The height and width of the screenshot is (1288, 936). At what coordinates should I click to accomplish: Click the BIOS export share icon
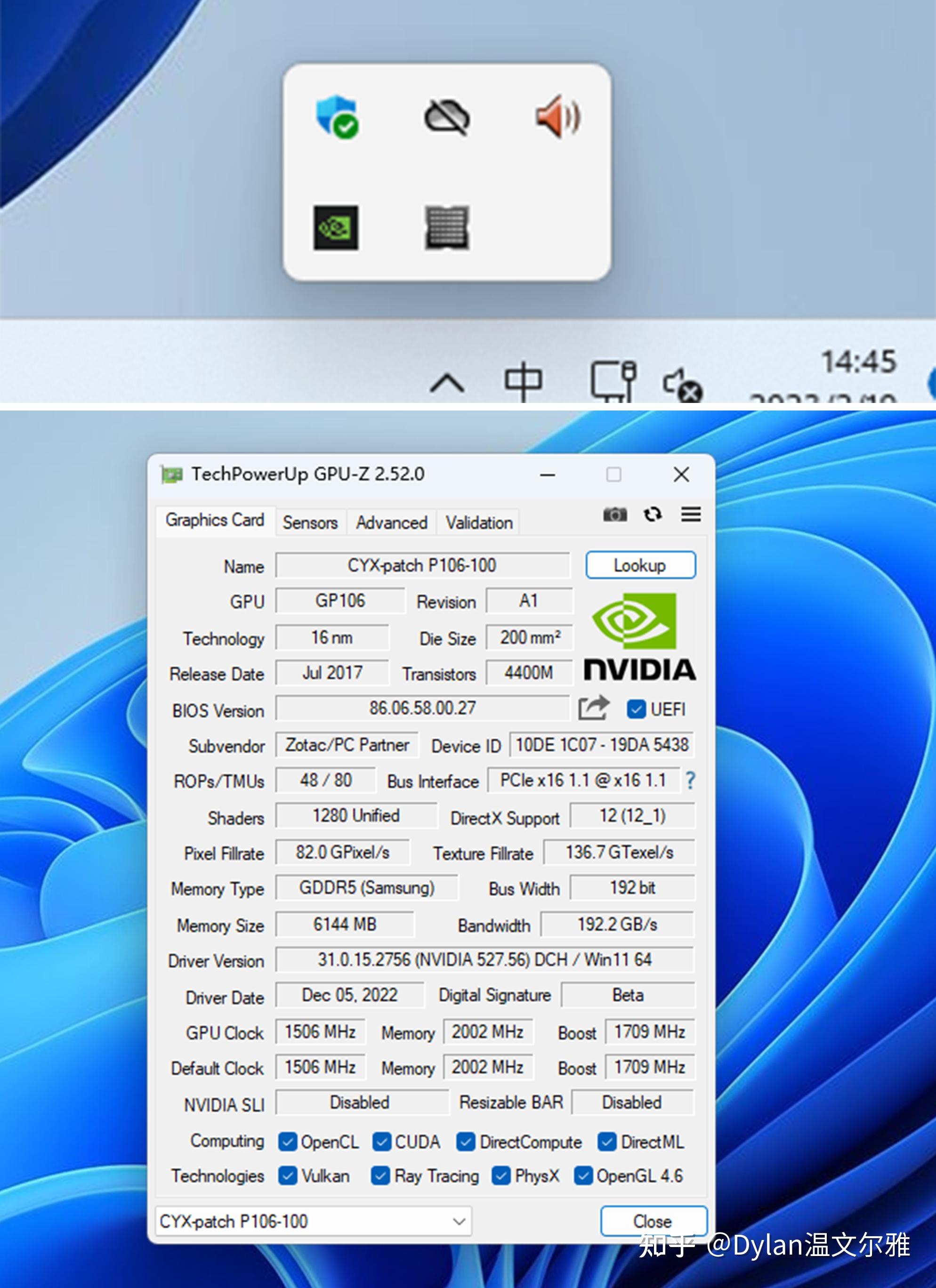tap(593, 708)
